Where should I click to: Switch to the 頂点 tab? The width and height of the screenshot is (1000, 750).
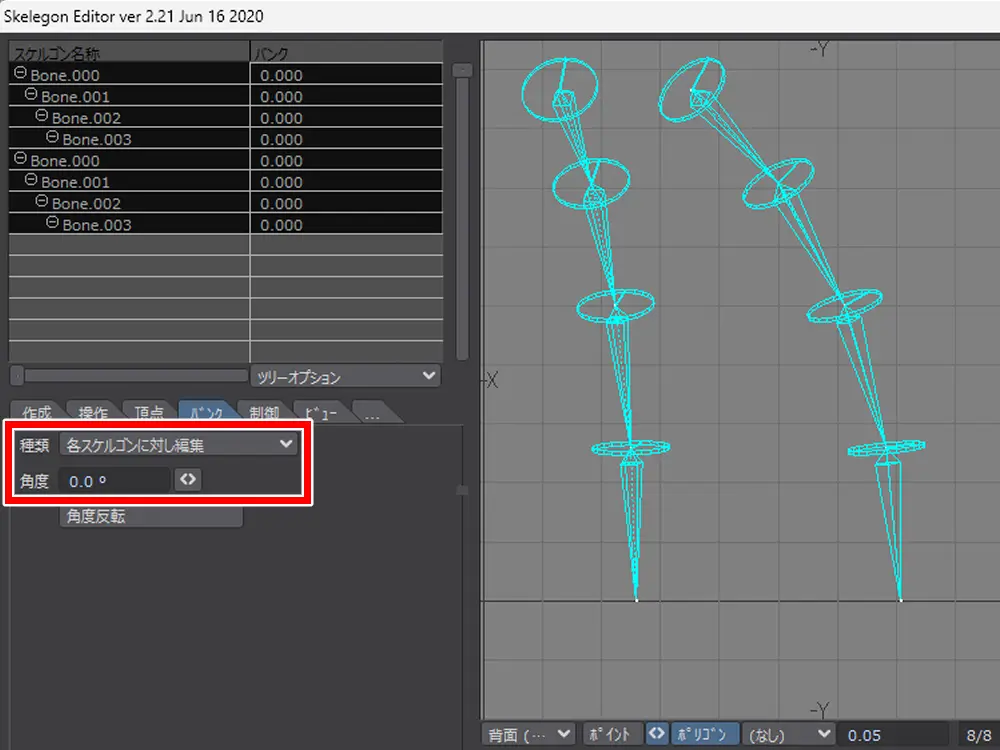click(149, 412)
